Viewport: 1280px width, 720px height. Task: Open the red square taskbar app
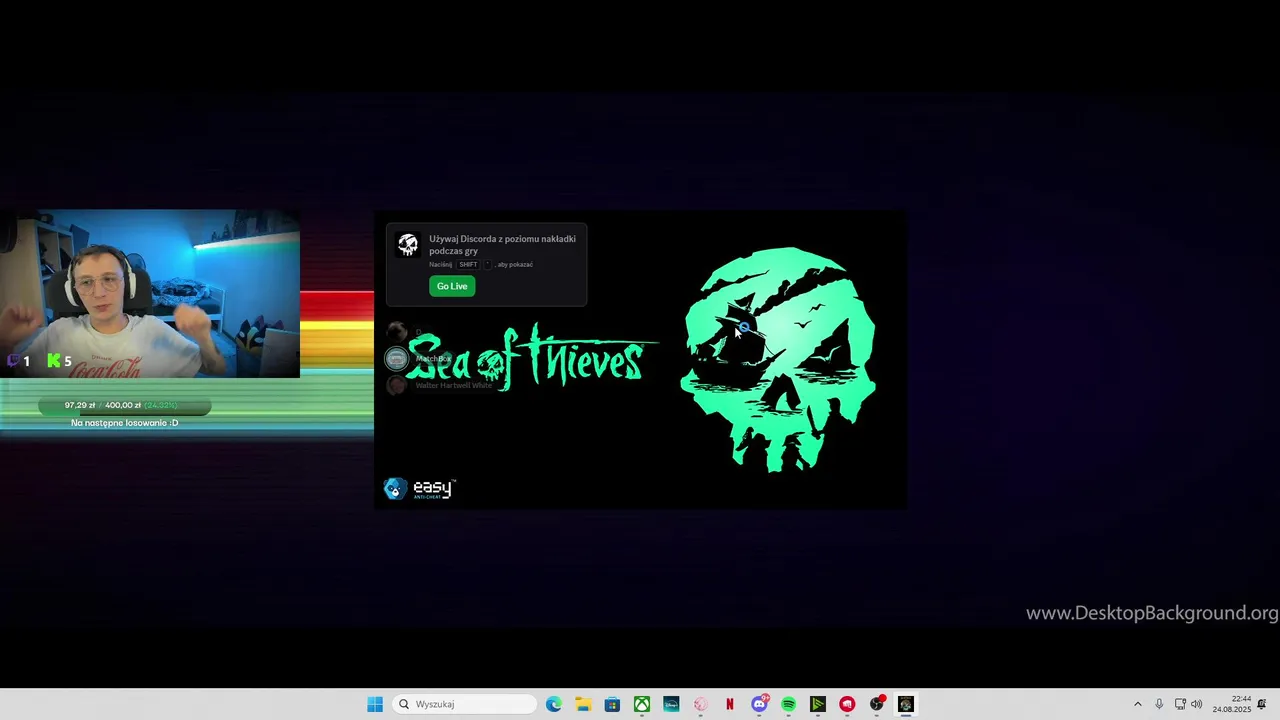click(847, 704)
